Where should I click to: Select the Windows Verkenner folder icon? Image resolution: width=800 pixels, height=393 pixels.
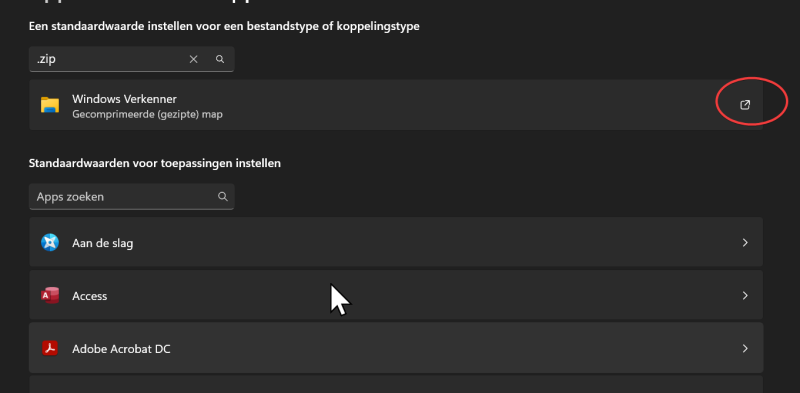click(50, 105)
